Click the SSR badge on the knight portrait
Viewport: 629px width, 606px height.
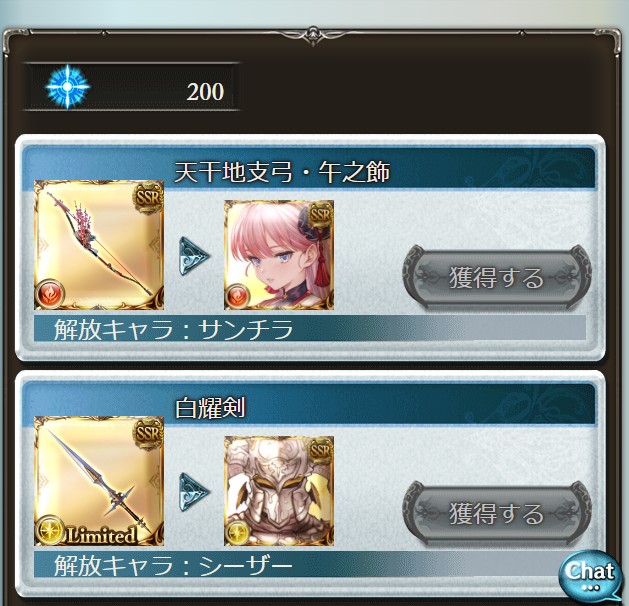(320, 451)
